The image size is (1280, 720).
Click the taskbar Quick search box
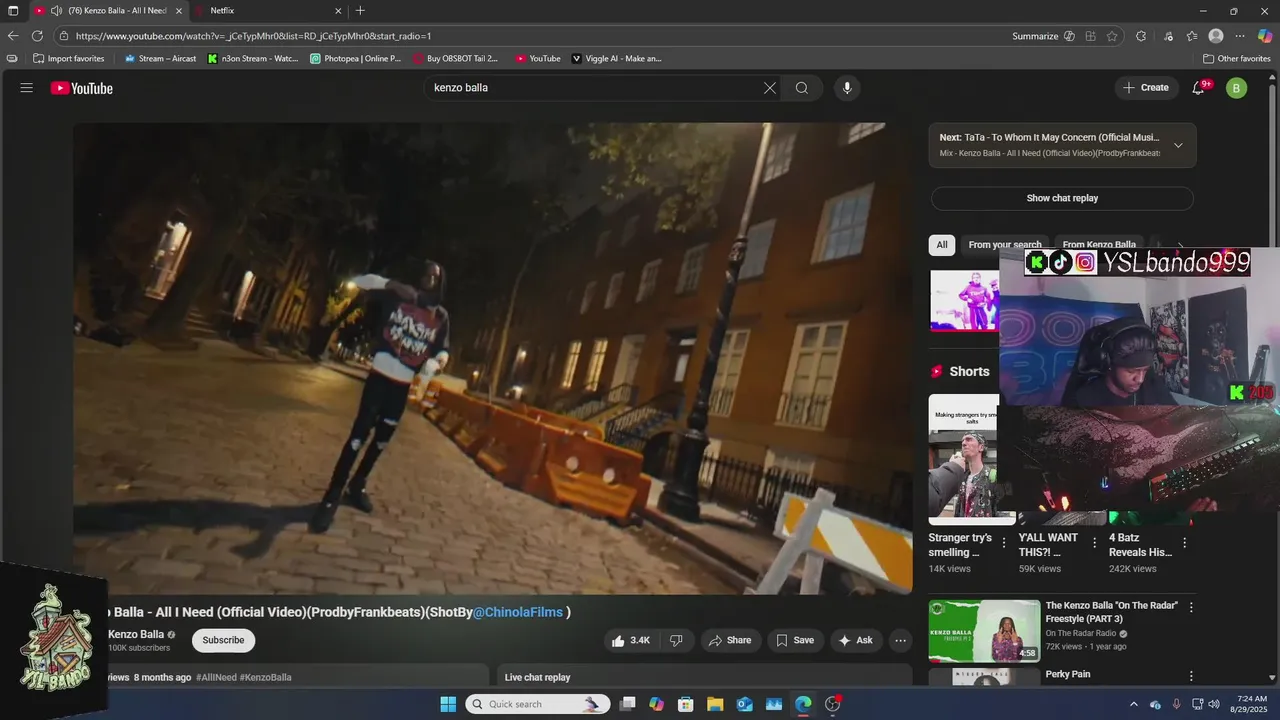click(x=538, y=704)
